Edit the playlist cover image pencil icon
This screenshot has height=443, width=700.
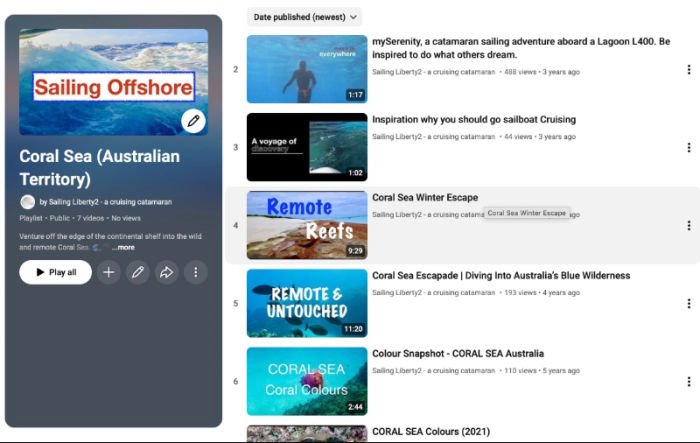coord(193,121)
